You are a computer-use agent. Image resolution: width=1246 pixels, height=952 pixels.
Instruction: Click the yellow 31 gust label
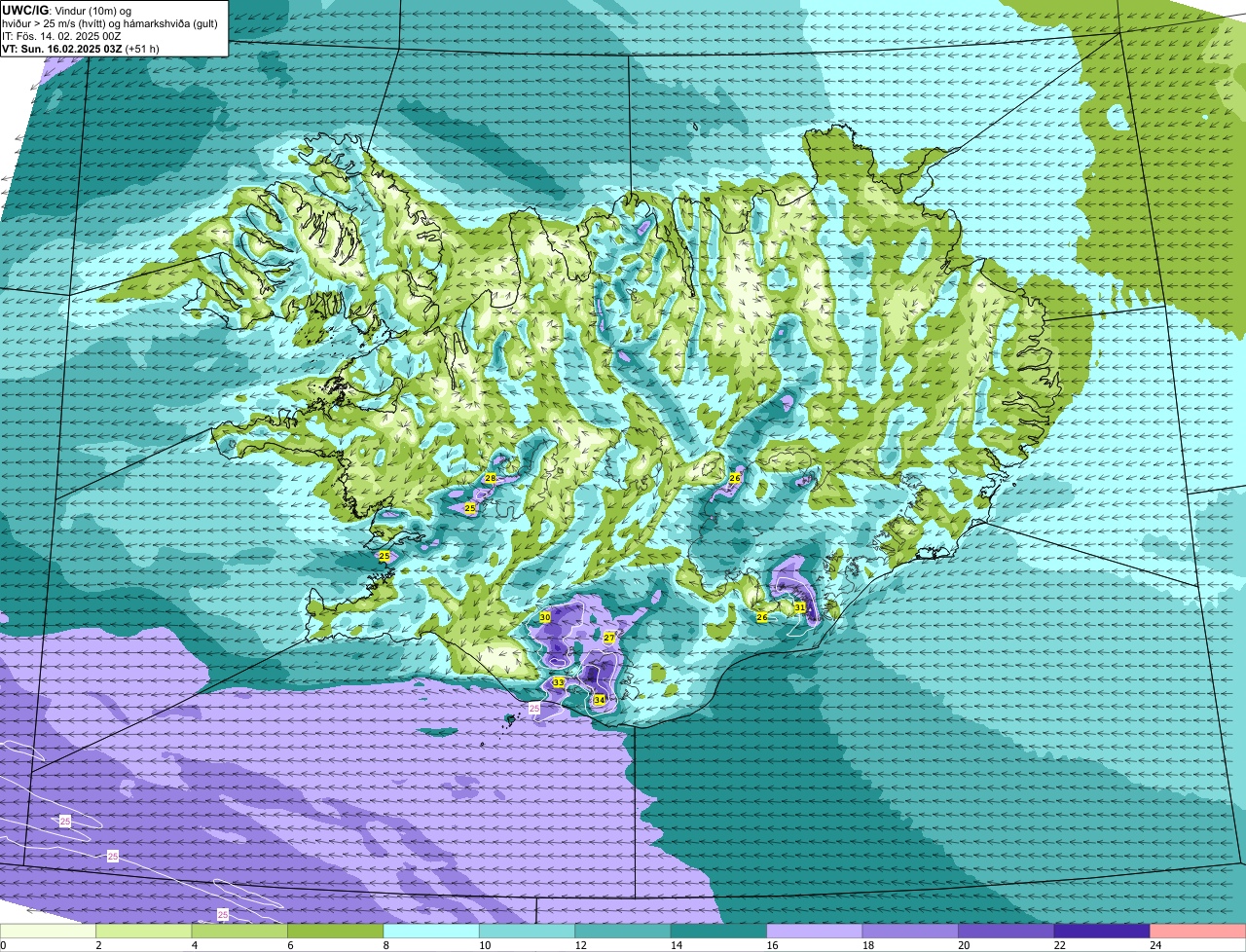pos(800,606)
